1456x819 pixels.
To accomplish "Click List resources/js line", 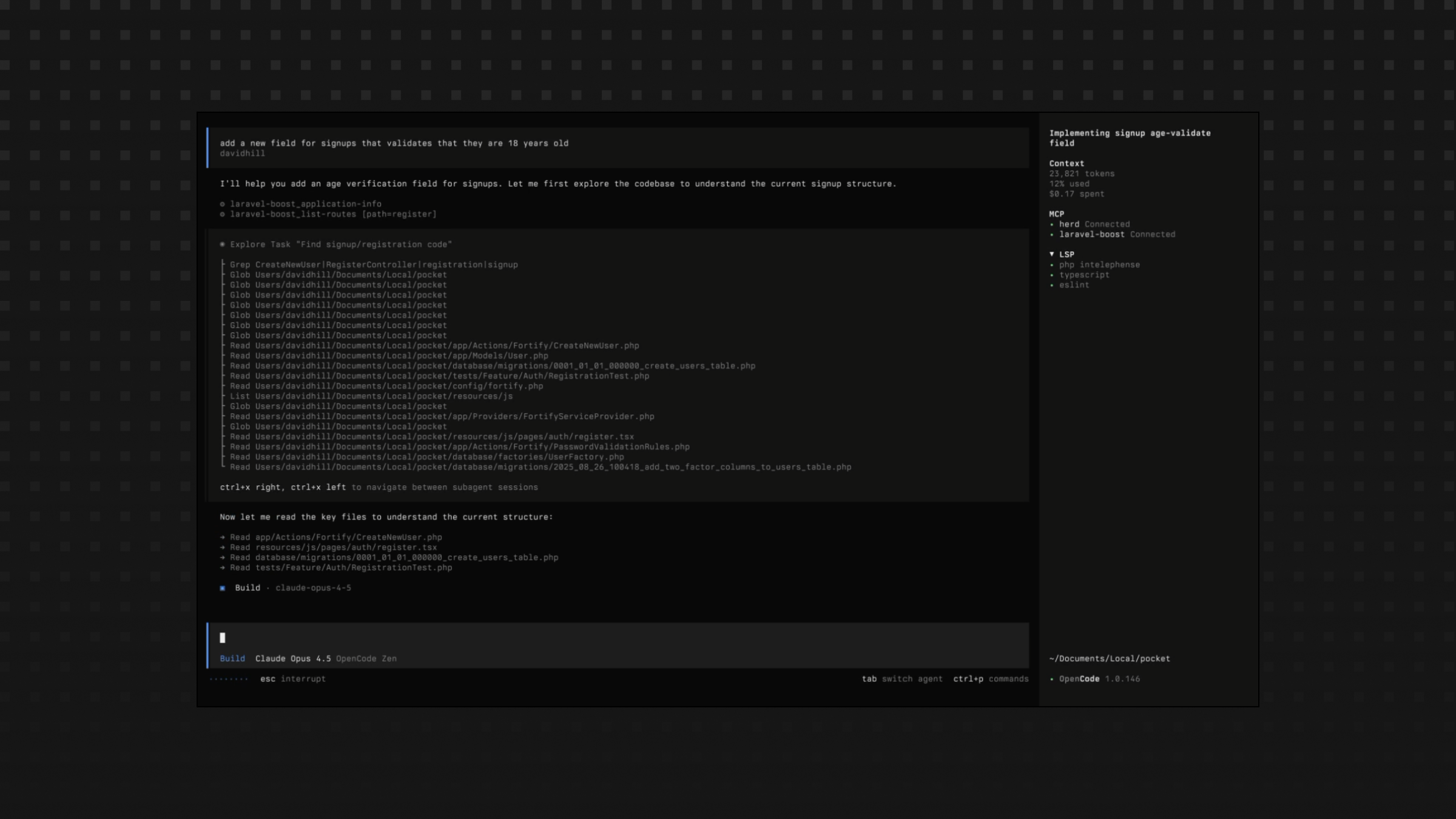I will click(371, 396).
